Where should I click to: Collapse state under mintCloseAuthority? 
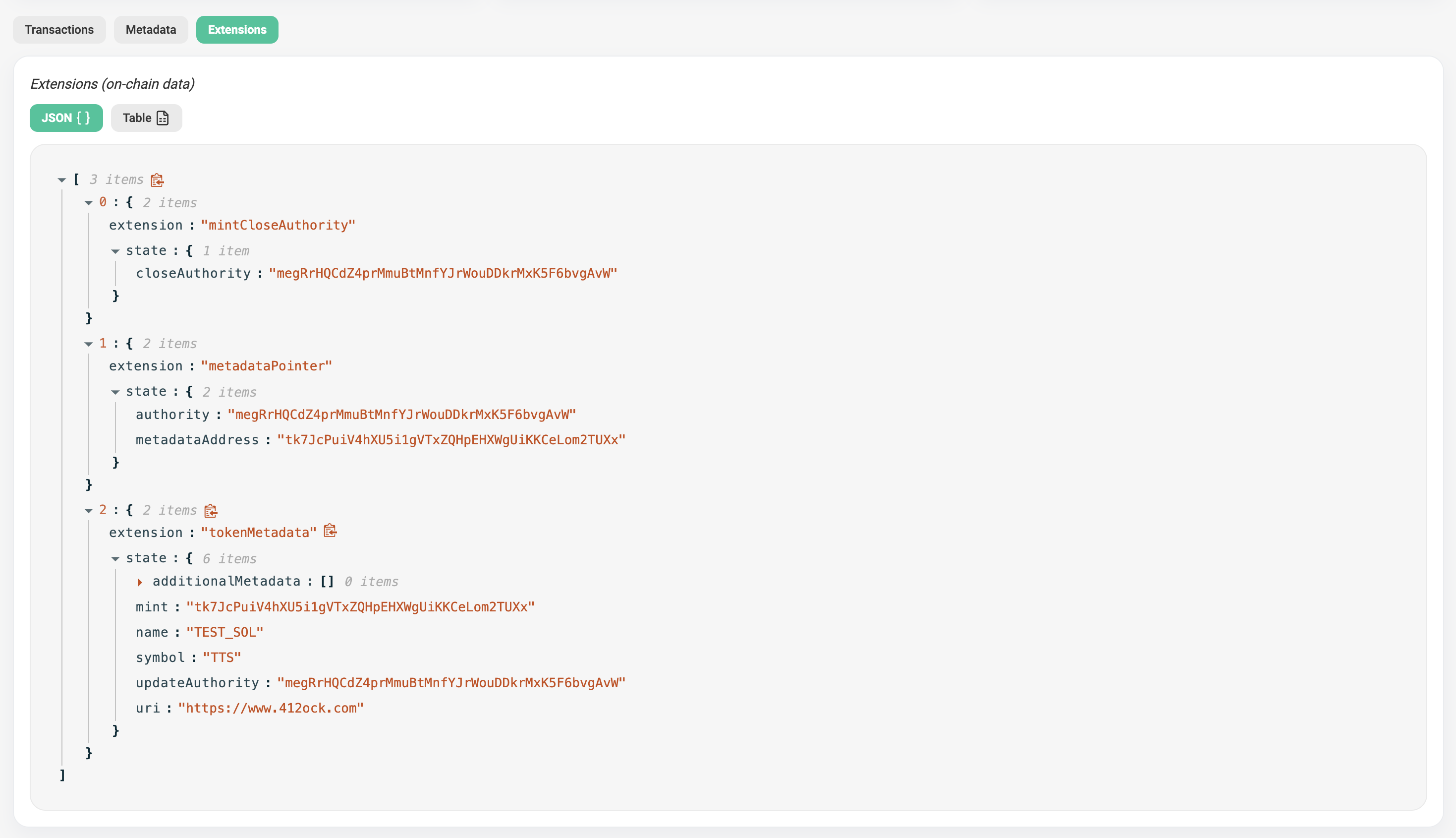coord(115,251)
